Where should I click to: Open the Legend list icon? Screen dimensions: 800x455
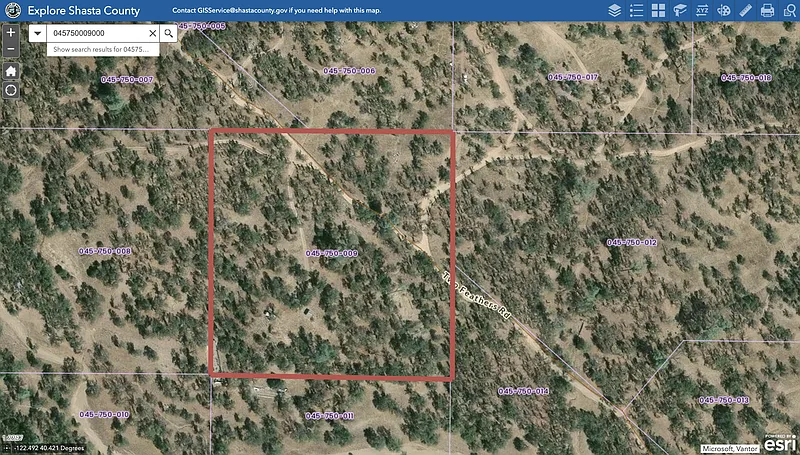click(x=636, y=10)
